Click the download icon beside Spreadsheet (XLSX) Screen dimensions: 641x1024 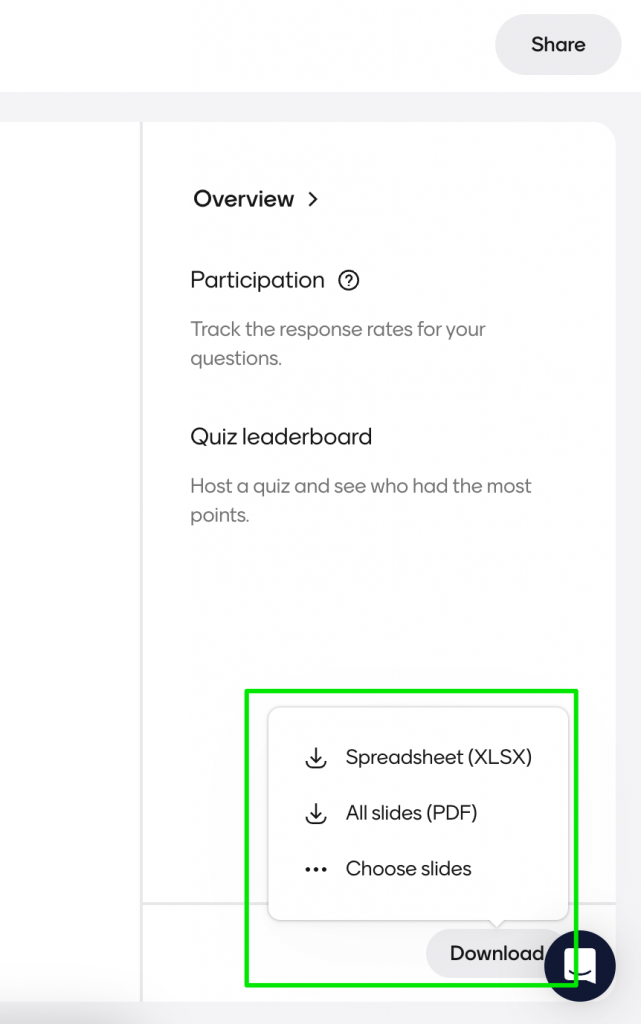pyautogui.click(x=316, y=758)
